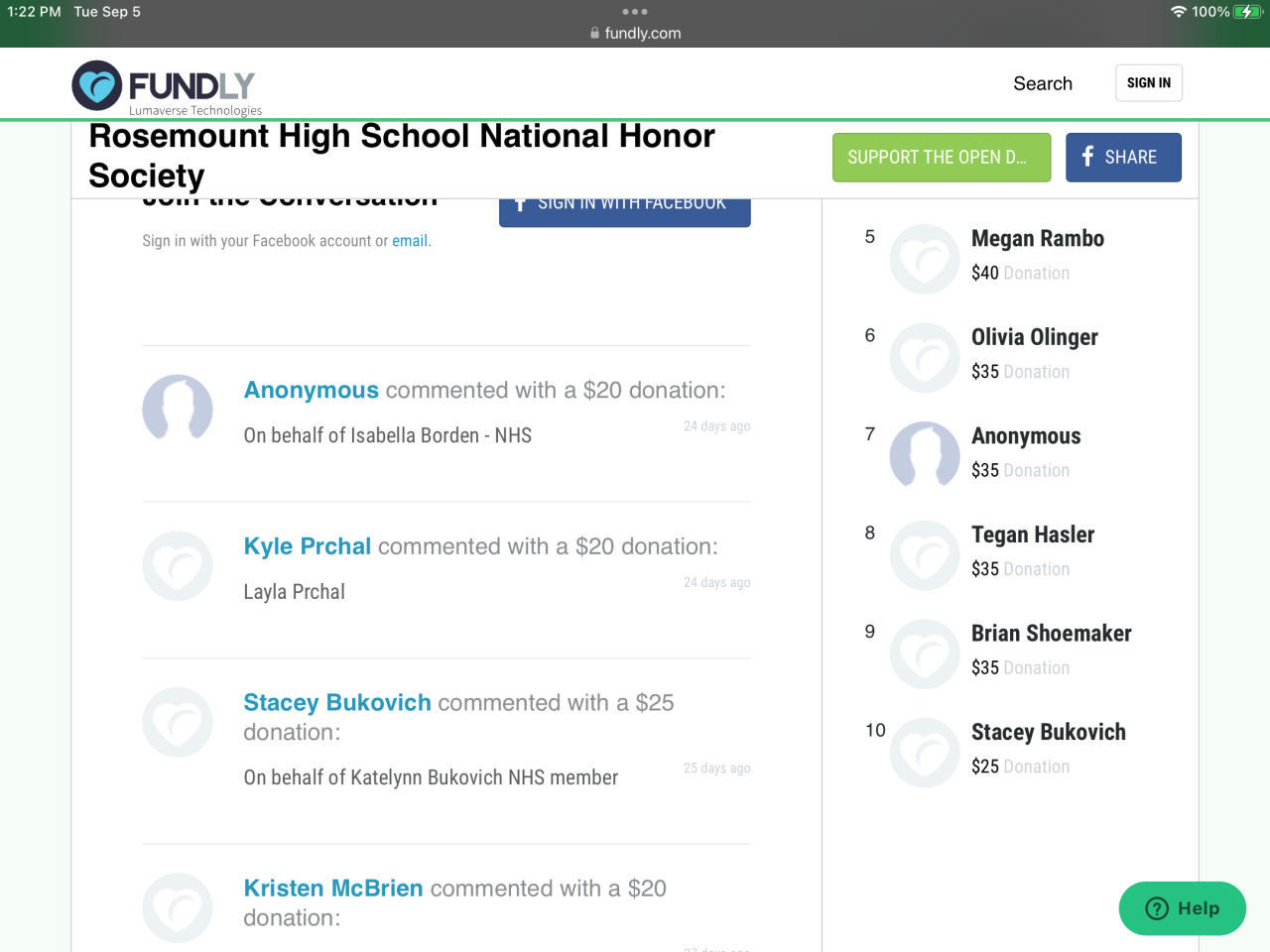
Task: Click the Fundly heart logo icon
Action: [97, 85]
